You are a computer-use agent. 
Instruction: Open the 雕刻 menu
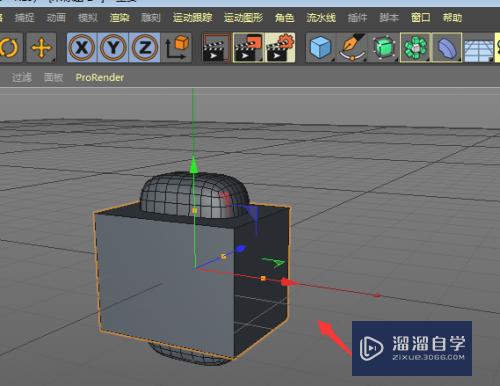click(x=151, y=17)
